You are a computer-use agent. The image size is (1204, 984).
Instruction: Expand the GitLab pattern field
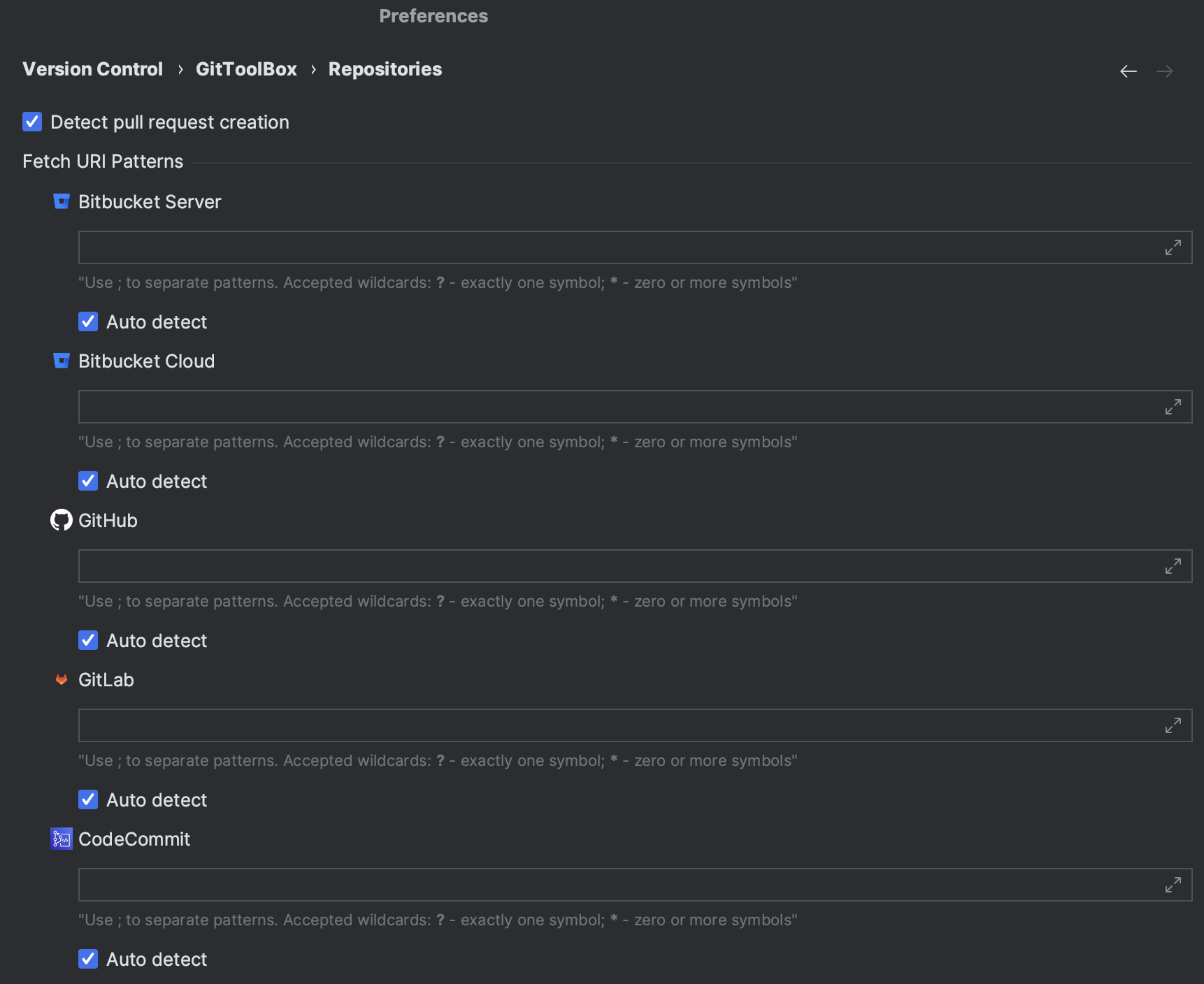(x=1173, y=725)
